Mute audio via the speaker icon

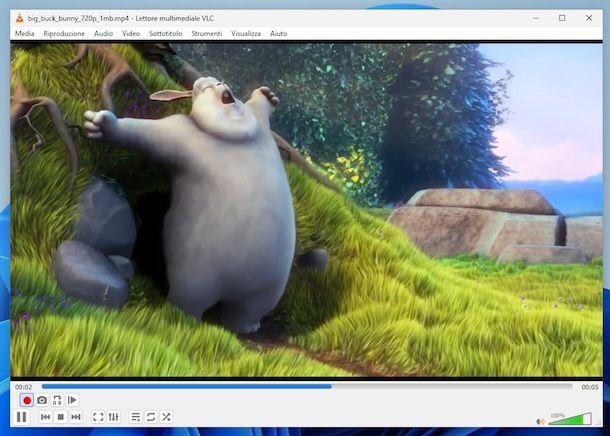[x=540, y=421]
